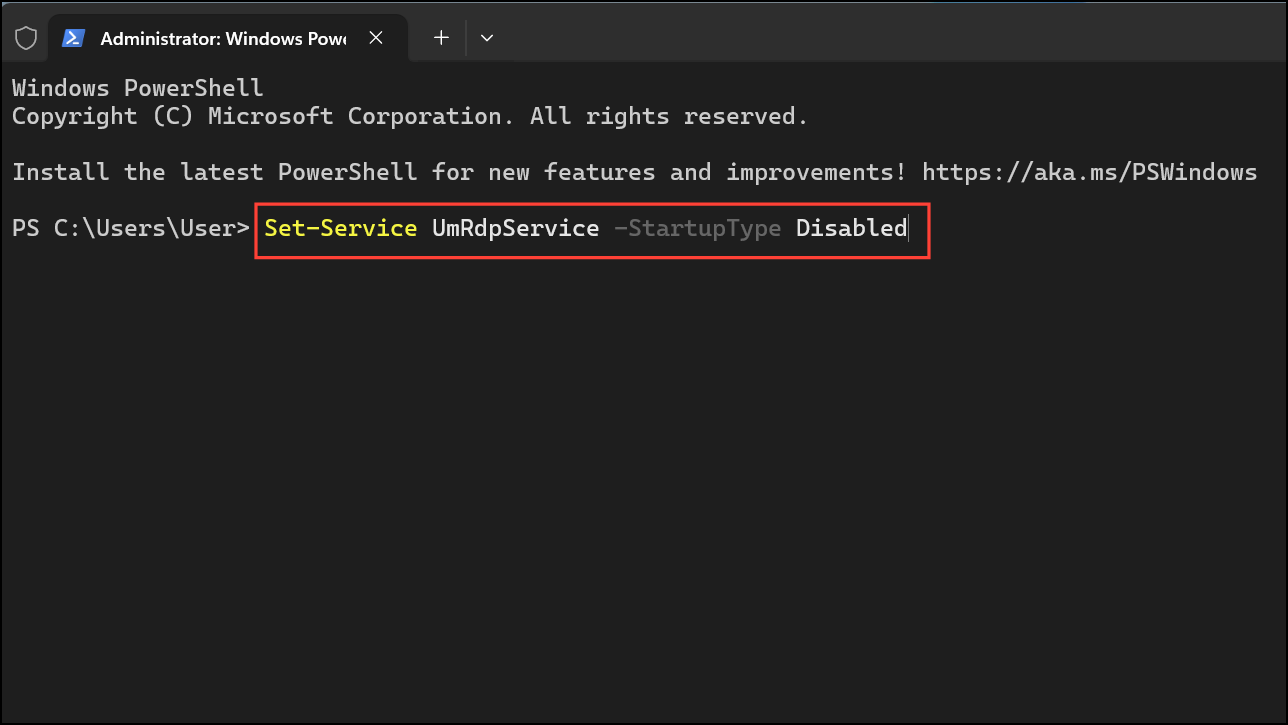Click 'Install the latest PowerShell' message text
1288x725 pixels.
pyautogui.click(x=460, y=172)
